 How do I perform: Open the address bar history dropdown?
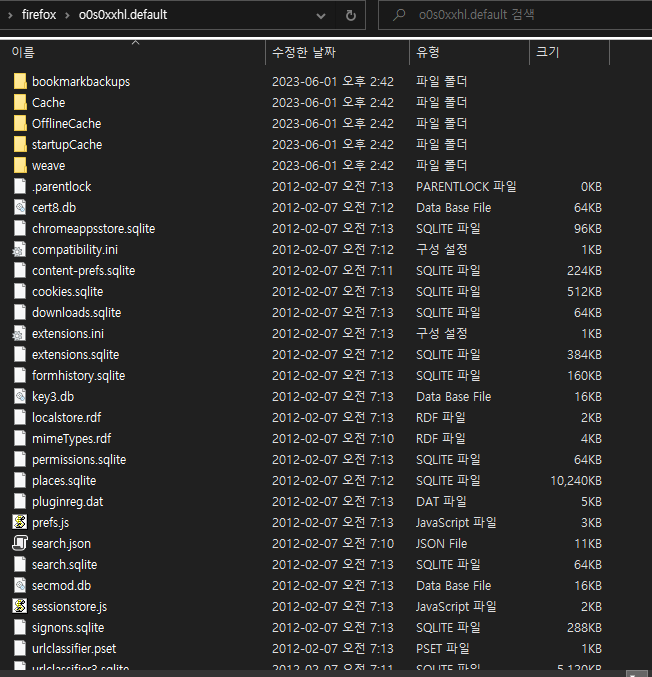tap(321, 16)
